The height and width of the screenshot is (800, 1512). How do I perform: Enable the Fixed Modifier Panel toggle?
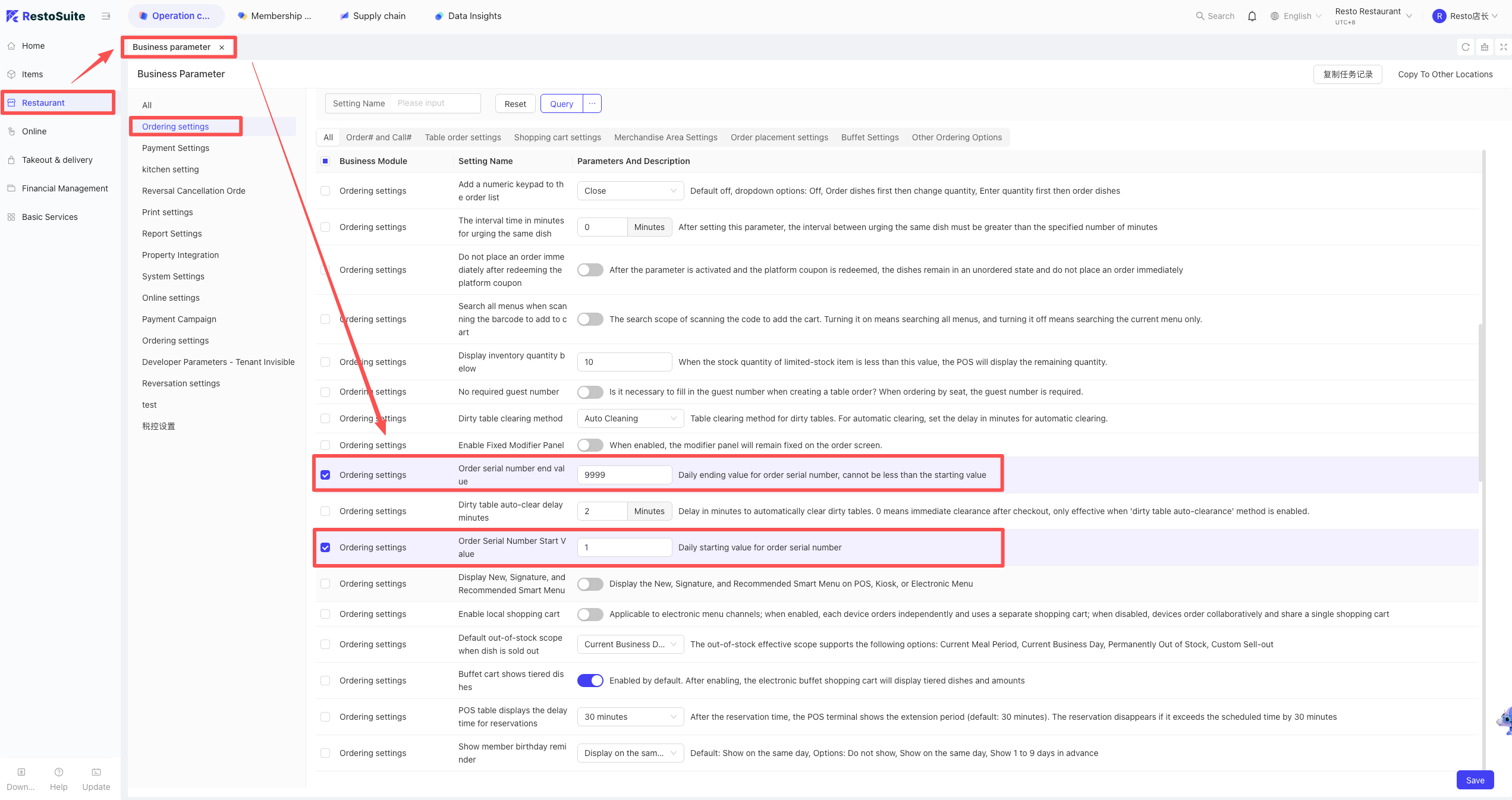click(x=590, y=445)
